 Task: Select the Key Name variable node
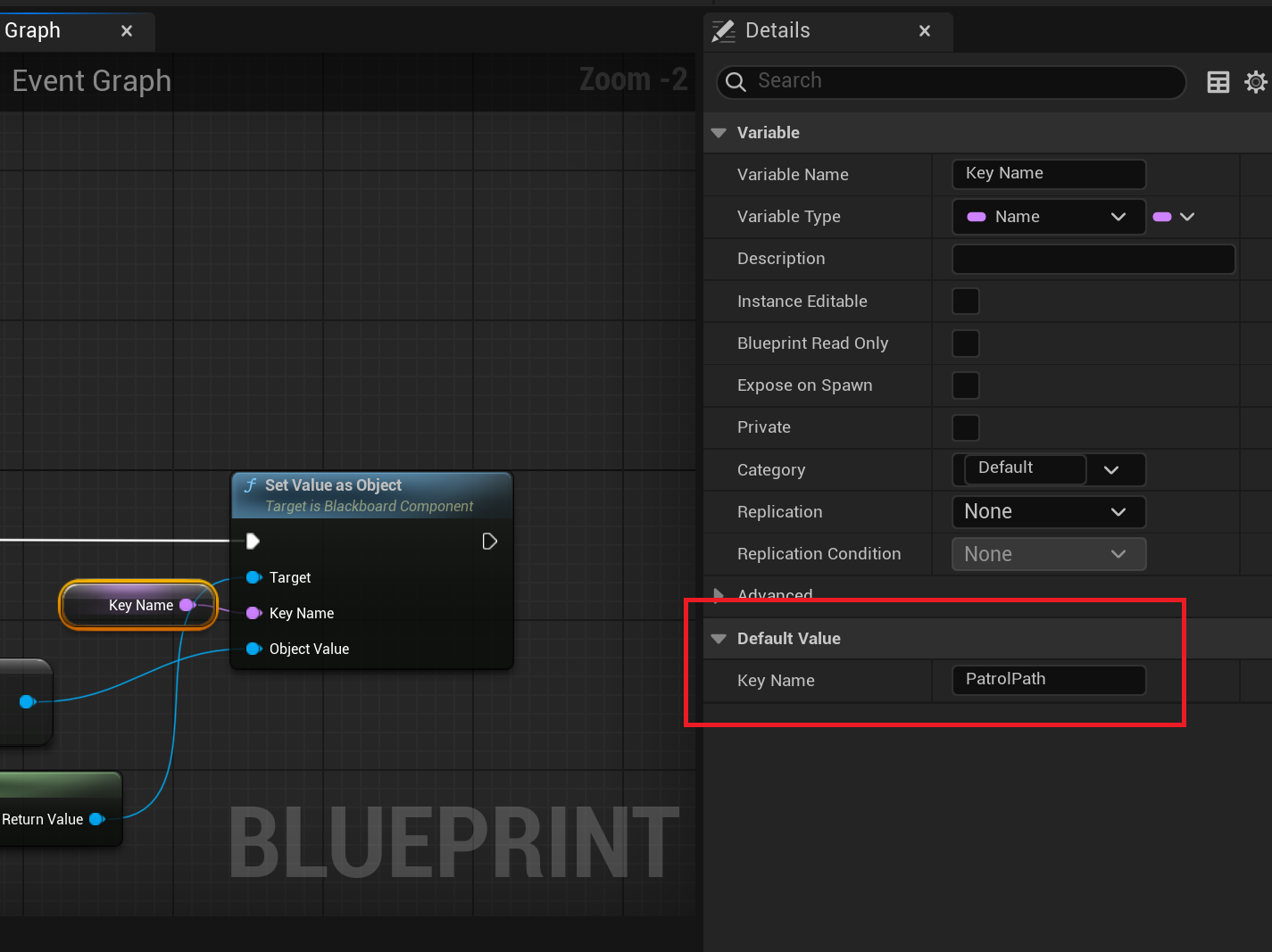138,605
